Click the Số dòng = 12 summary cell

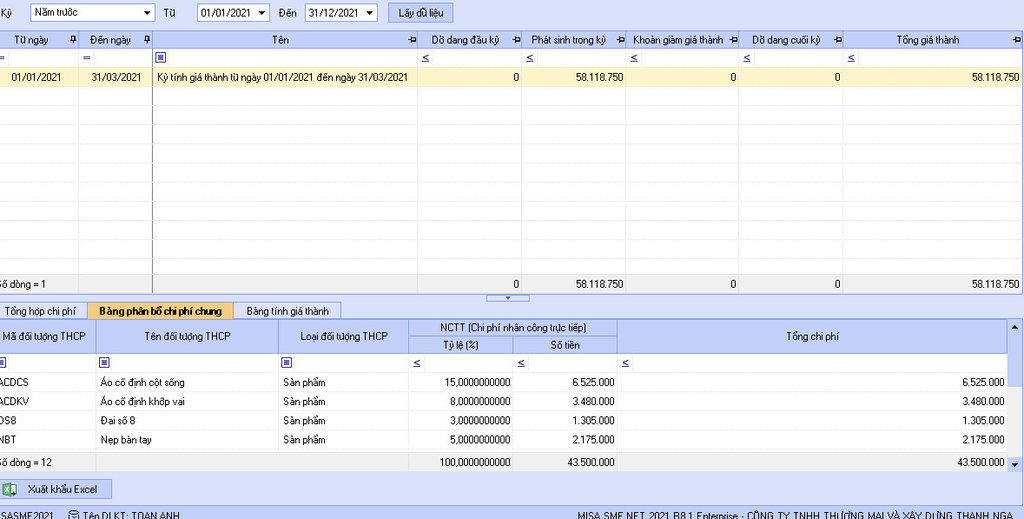(x=48, y=462)
